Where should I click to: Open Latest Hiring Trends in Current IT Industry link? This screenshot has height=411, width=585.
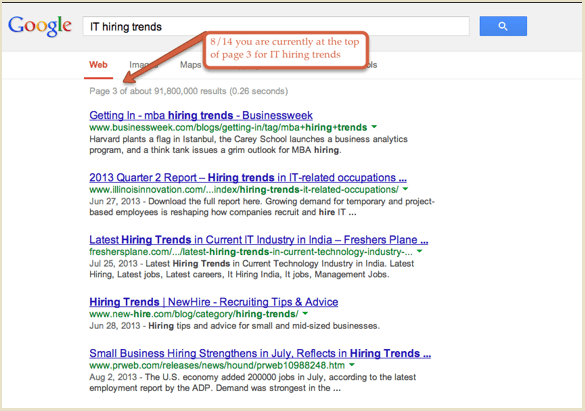259,239
